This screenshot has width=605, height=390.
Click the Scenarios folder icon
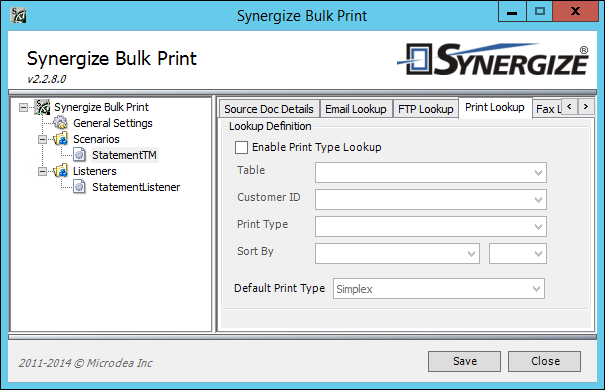tap(61, 139)
